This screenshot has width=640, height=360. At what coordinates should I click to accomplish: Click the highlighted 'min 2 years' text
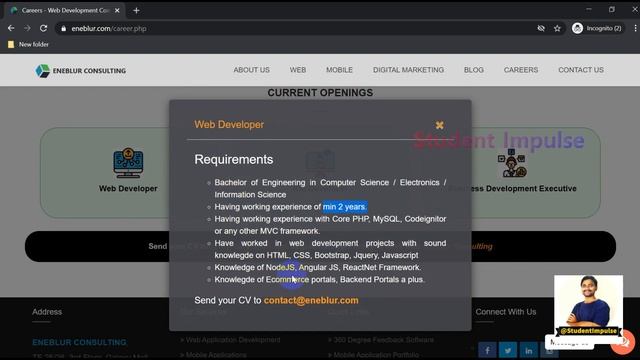[345, 207]
